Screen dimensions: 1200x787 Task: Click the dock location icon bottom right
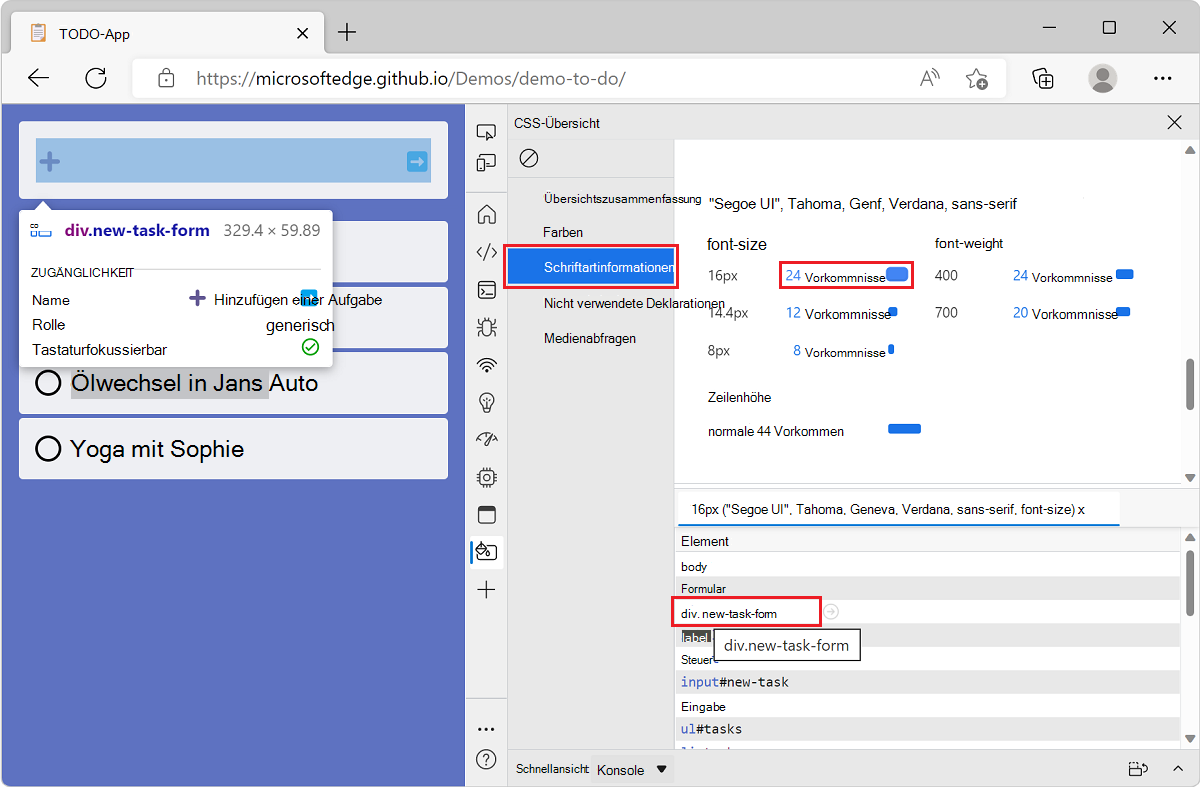coord(1138,769)
